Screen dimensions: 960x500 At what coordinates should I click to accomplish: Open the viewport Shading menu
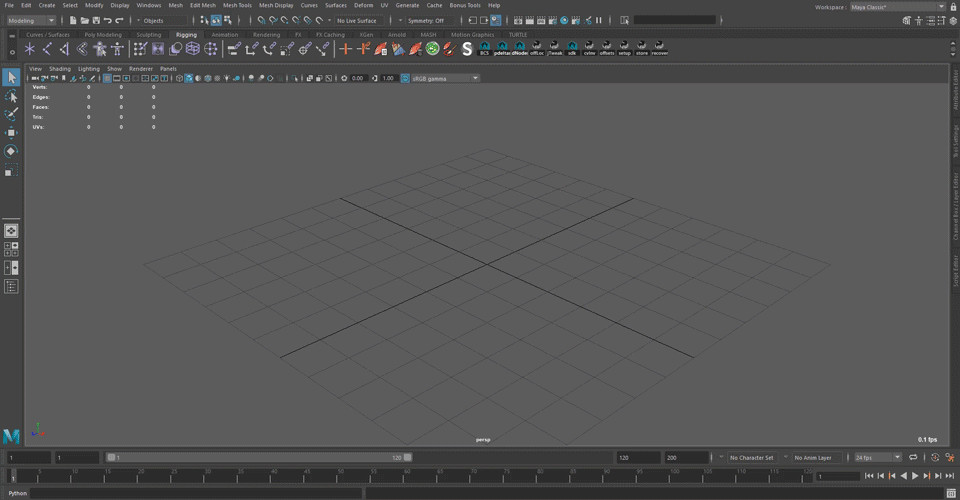(60, 69)
